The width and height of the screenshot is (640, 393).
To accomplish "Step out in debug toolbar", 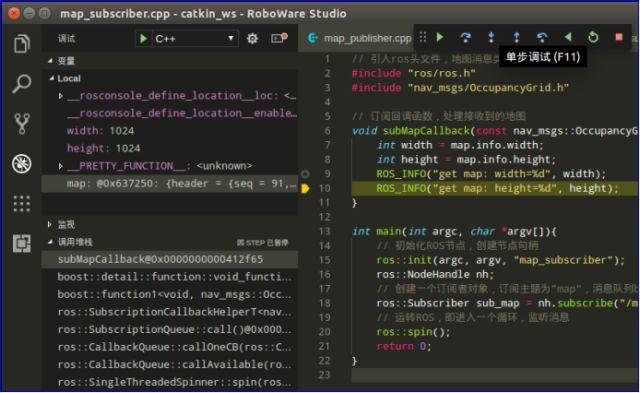I will point(516,37).
